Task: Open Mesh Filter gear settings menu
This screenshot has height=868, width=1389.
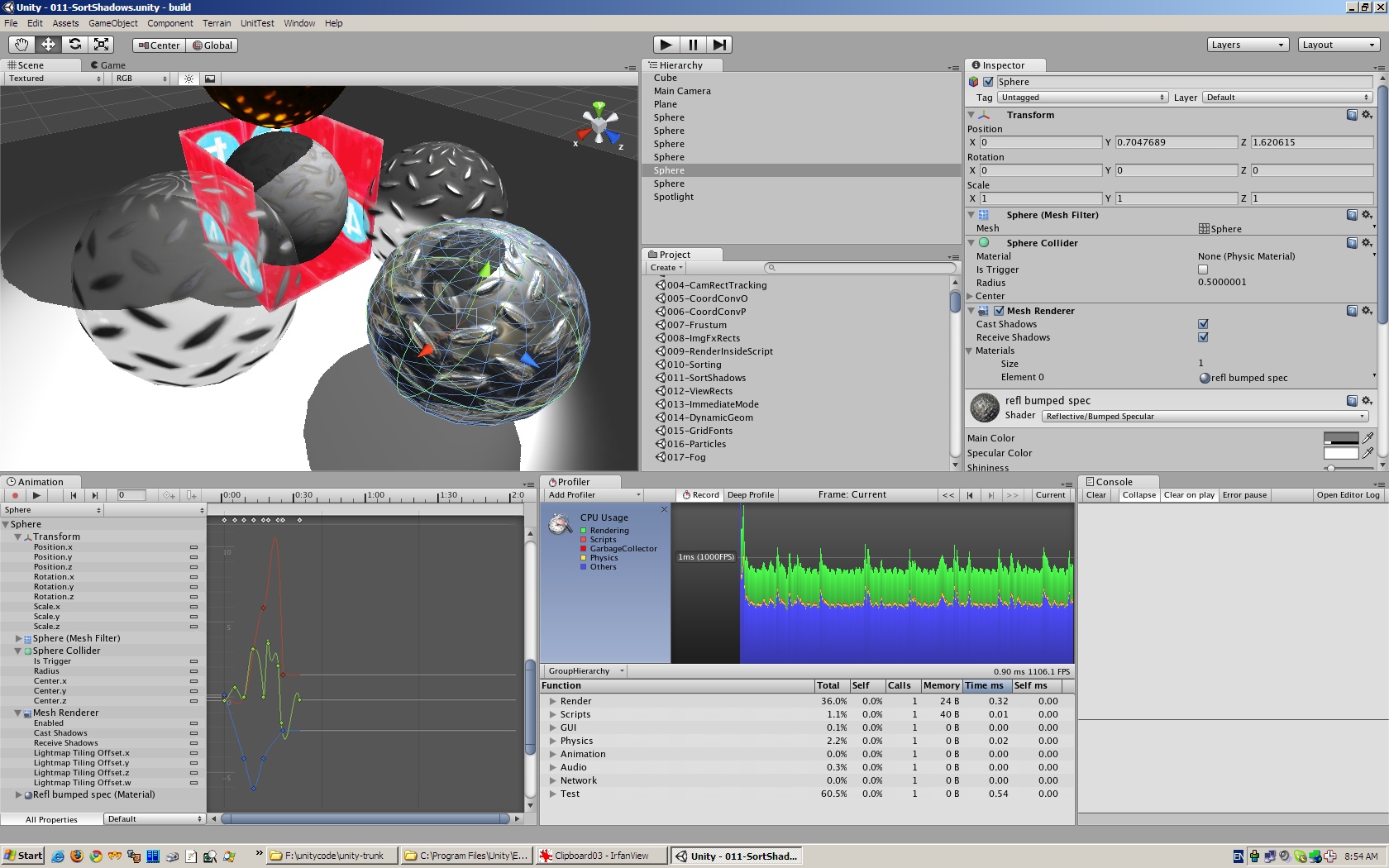Action: [1367, 215]
